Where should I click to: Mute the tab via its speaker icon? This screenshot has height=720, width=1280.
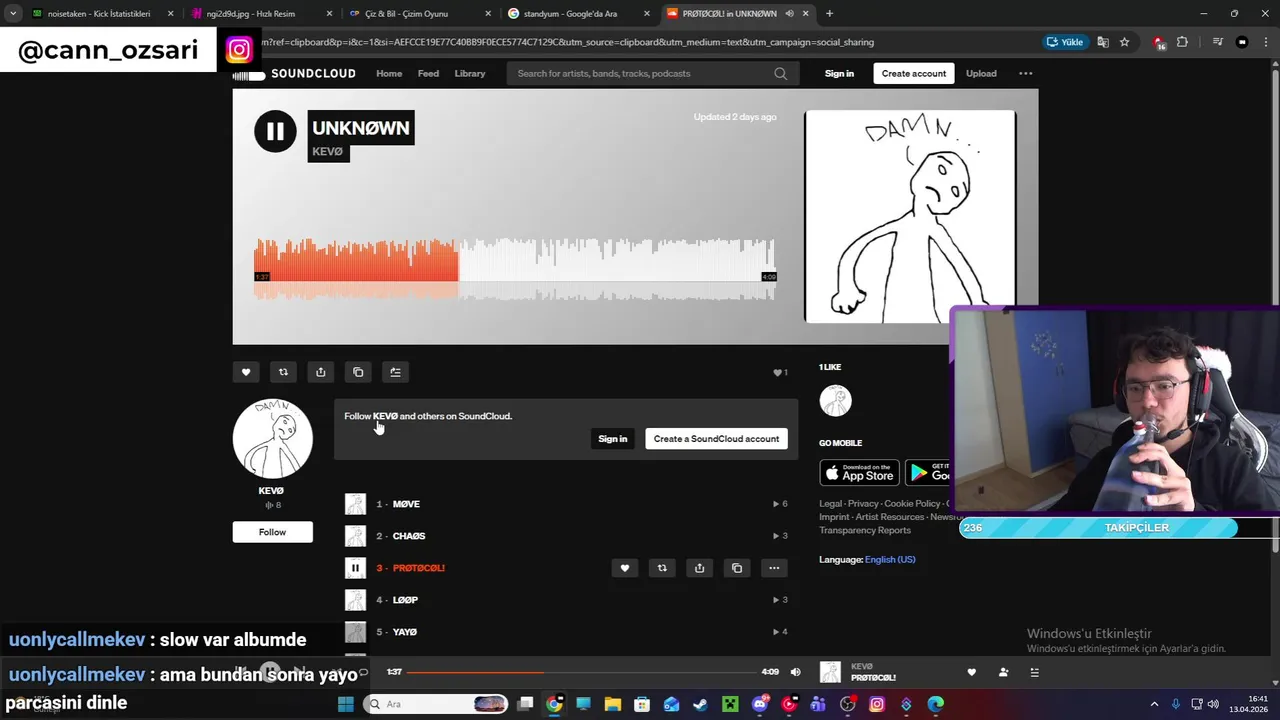click(790, 14)
